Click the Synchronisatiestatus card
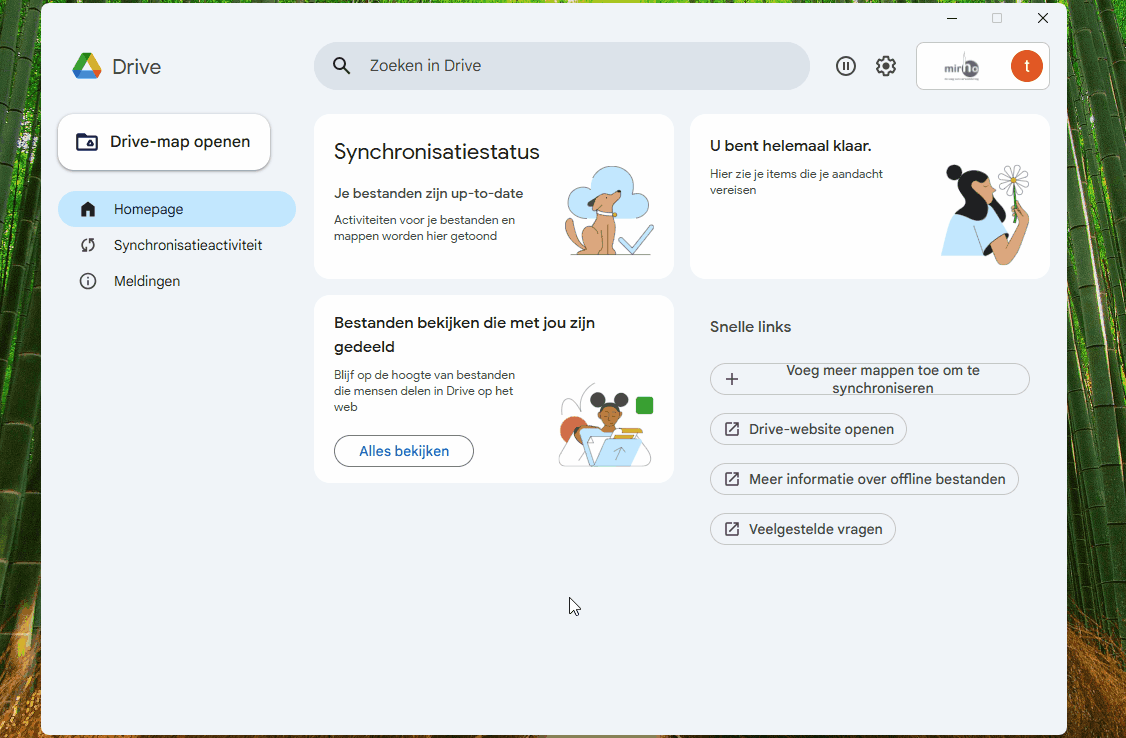Viewport: 1126px width, 738px height. tap(493, 196)
